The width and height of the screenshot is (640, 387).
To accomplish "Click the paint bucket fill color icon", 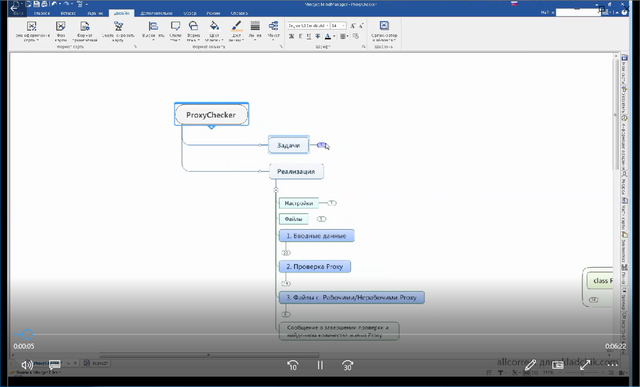I will coord(214,26).
